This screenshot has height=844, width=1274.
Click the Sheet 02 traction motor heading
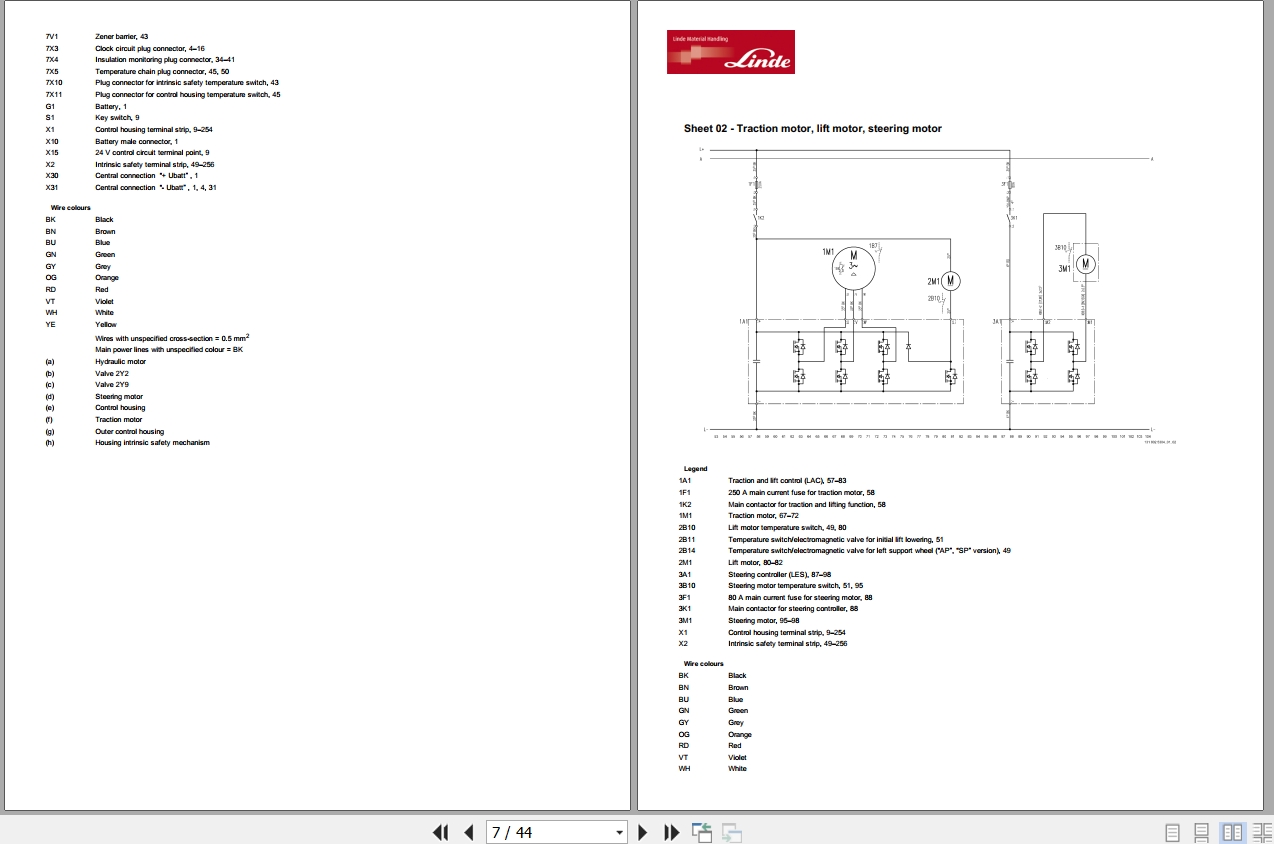812,128
